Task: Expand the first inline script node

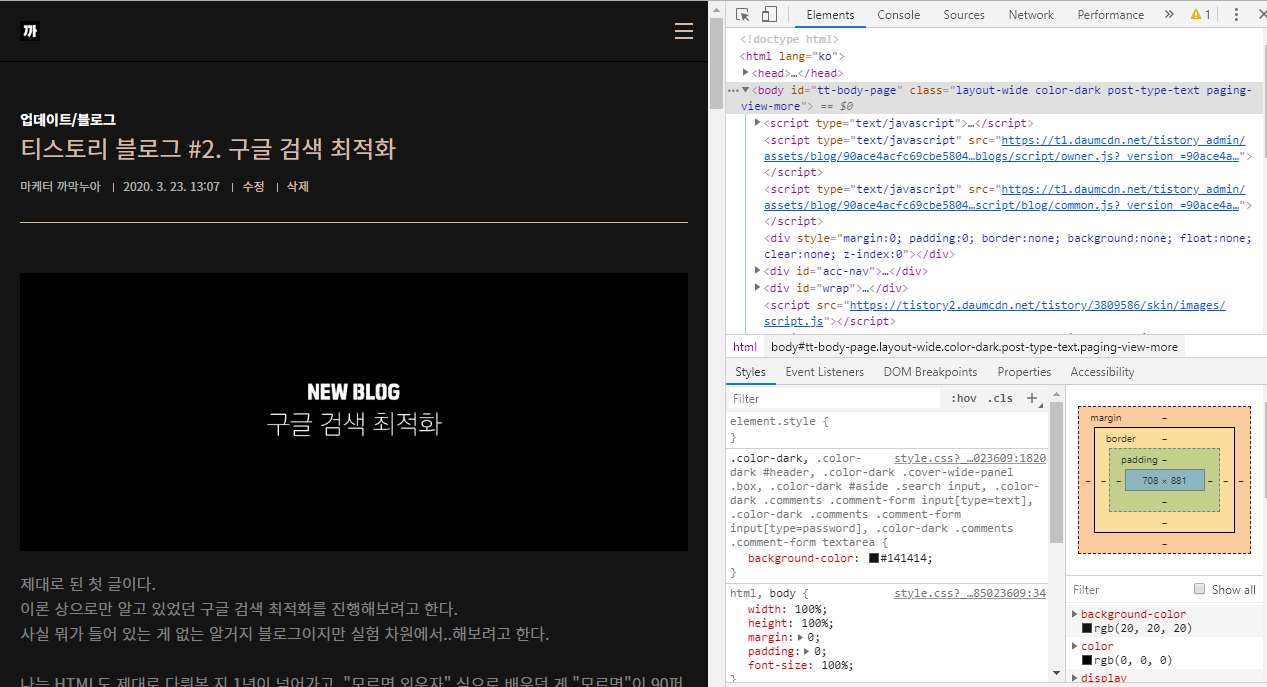Action: click(x=758, y=123)
